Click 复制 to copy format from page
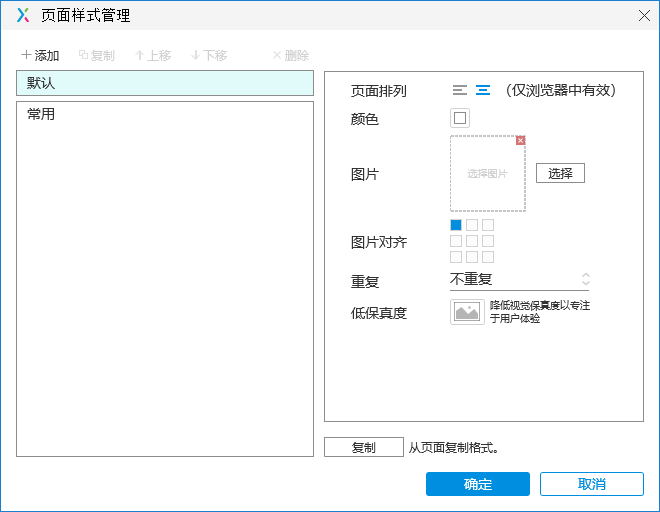 click(x=363, y=448)
